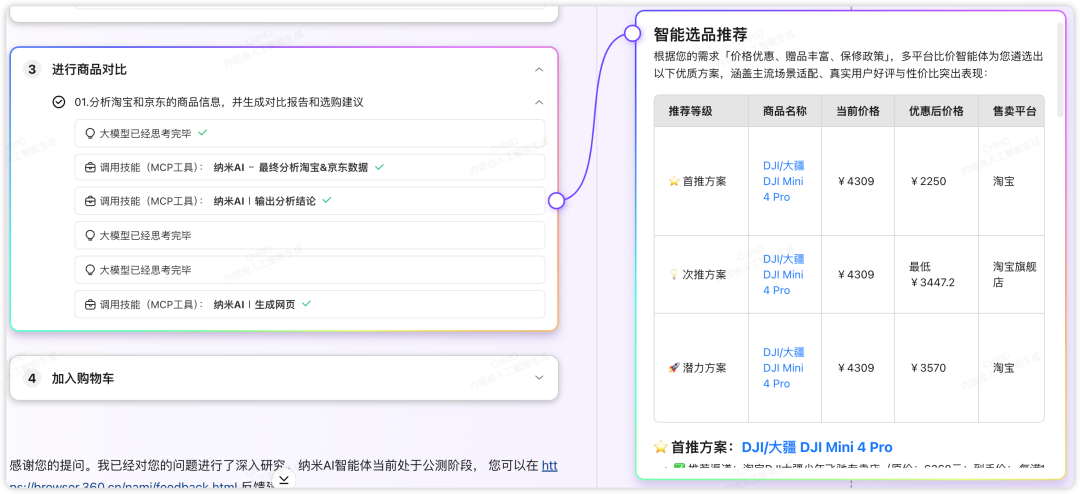1080x494 pixels.
Task: Open DJI Mini 4 Pro link in 潜力方案 row
Action: [784, 367]
